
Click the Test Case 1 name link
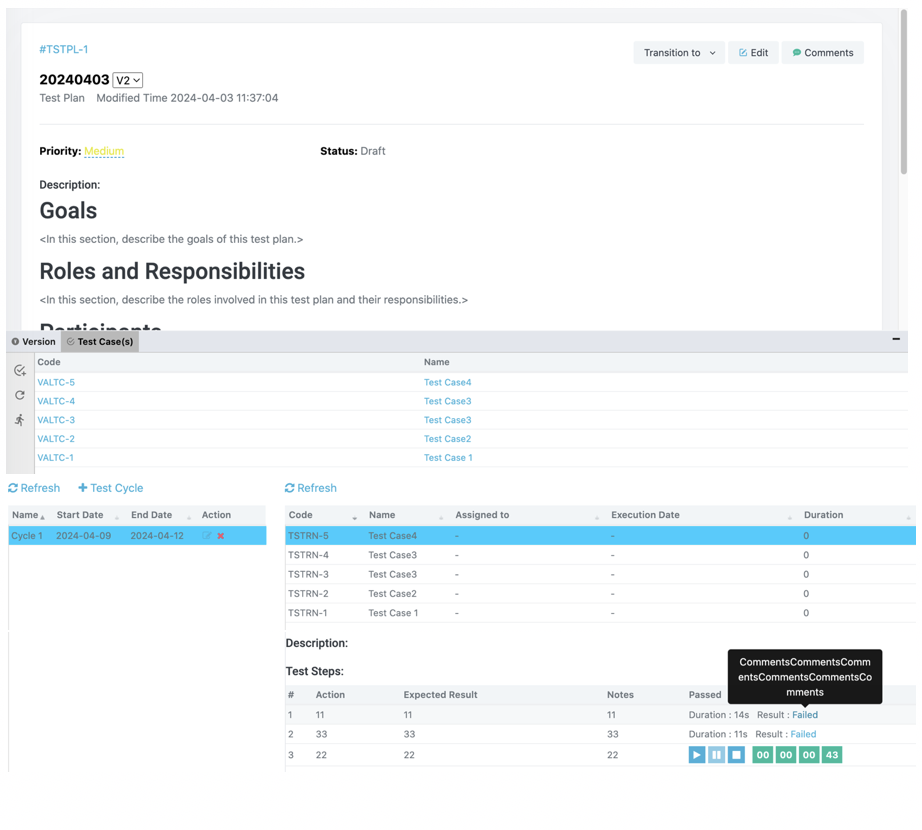(448, 457)
